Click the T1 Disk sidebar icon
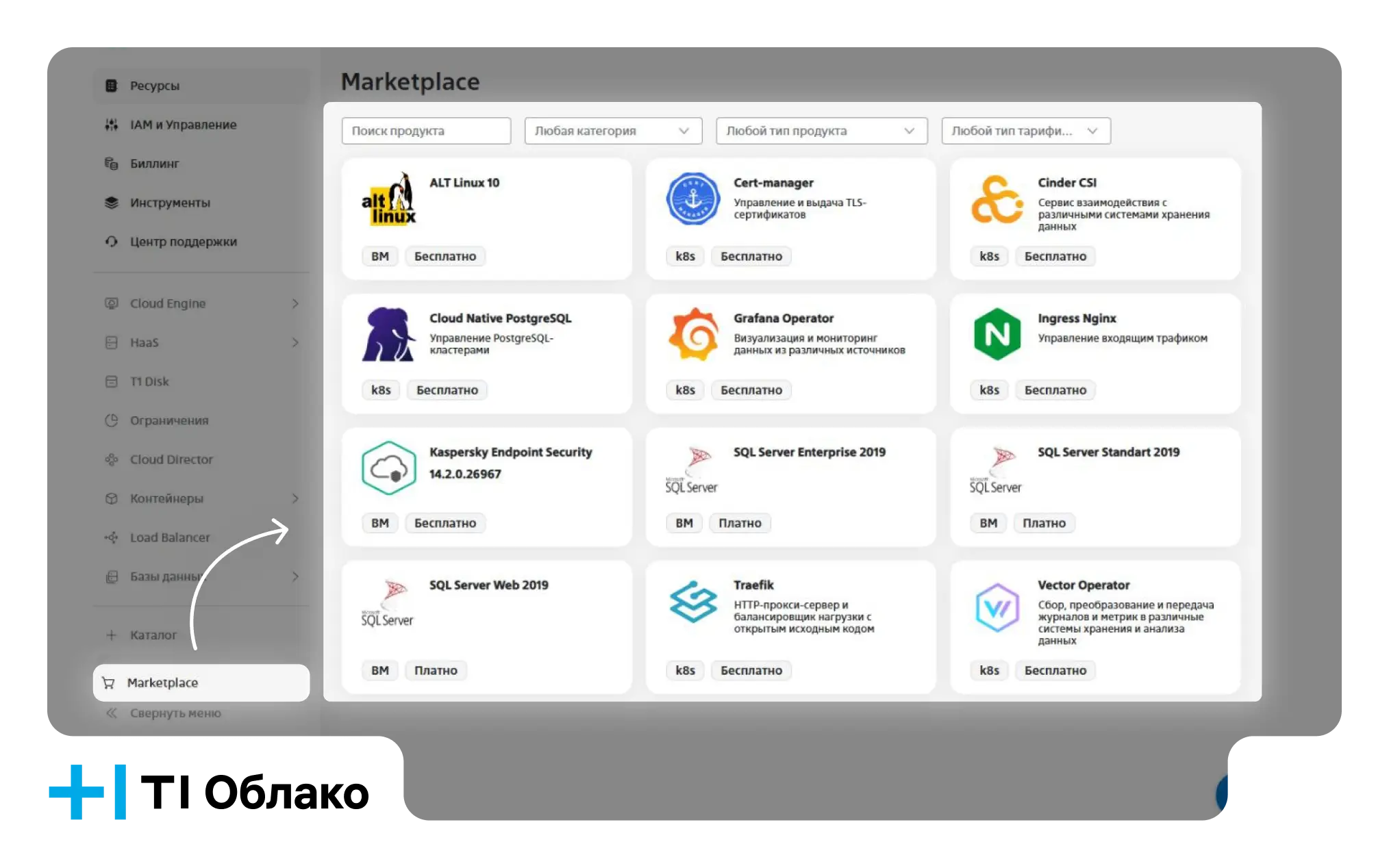Viewport: 1389px width, 868px height. (x=111, y=381)
